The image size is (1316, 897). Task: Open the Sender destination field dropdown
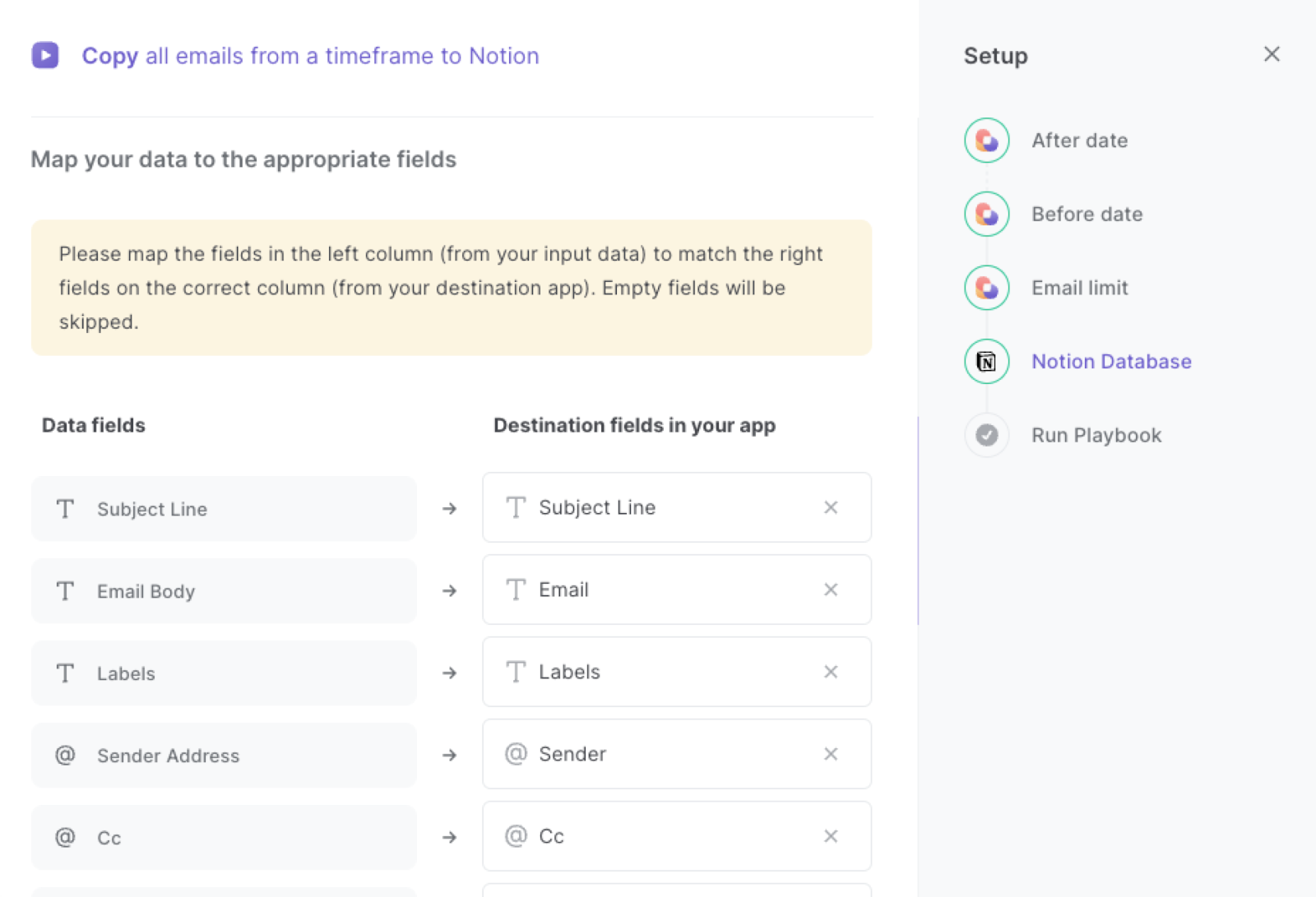(677, 754)
